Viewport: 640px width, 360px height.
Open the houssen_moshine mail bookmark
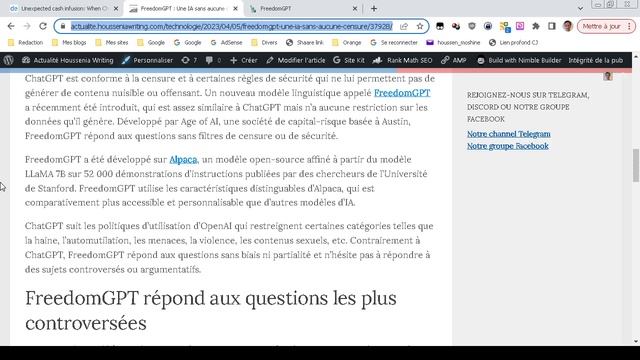(x=453, y=42)
